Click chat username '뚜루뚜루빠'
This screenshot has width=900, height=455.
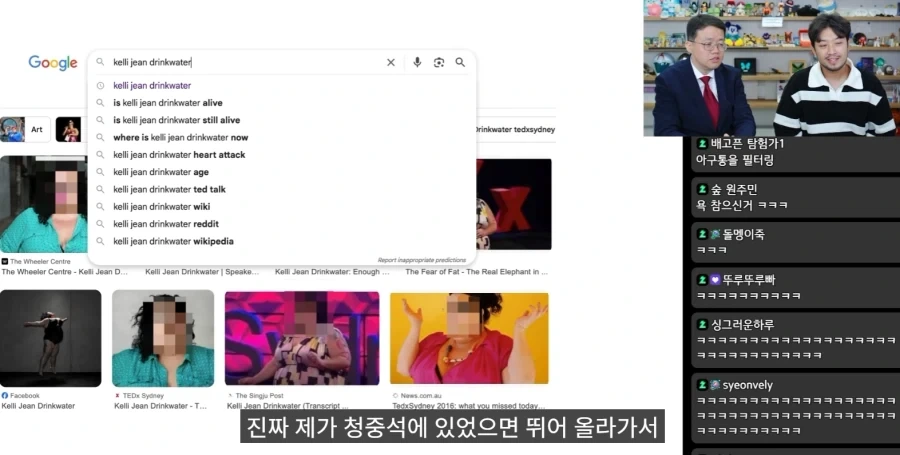[748, 280]
